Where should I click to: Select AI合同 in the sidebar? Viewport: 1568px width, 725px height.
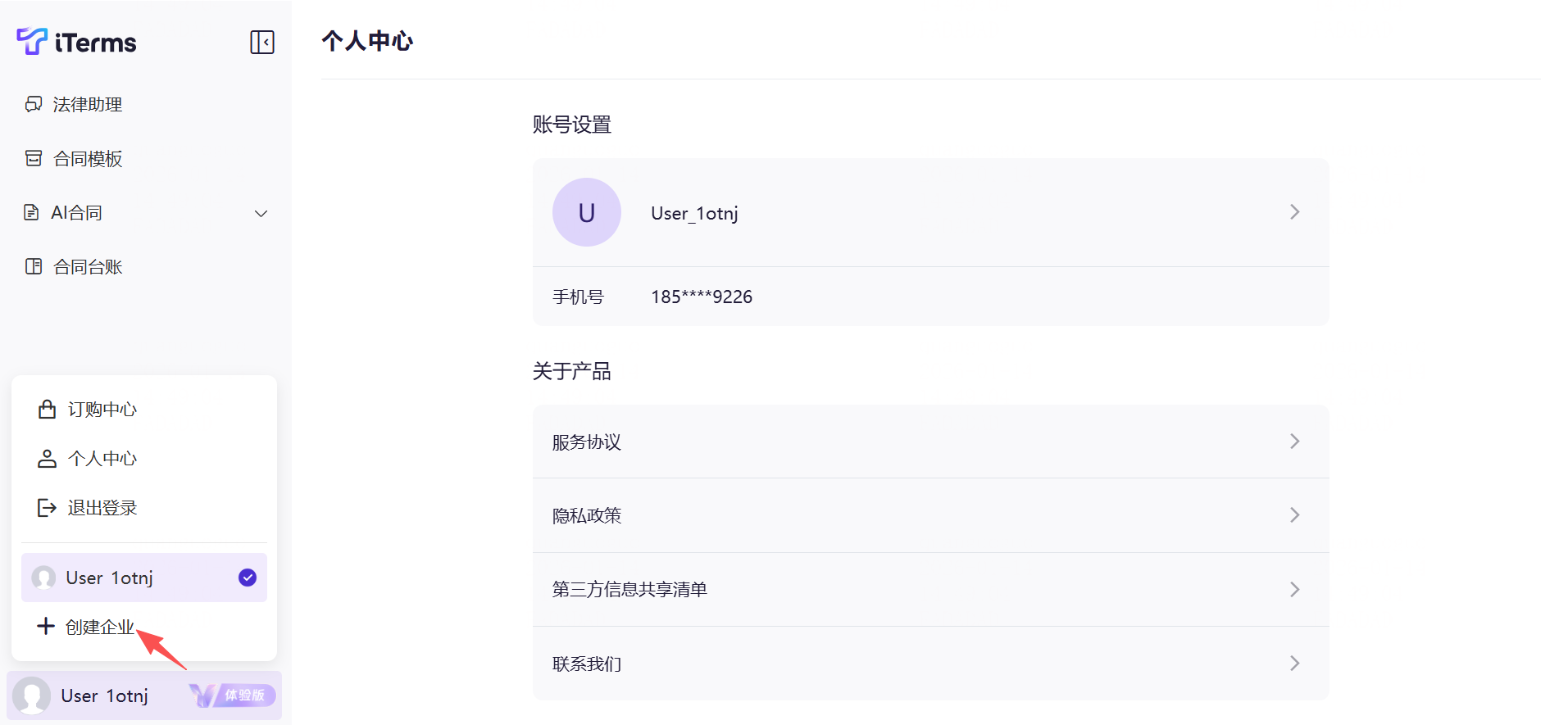pos(77,213)
